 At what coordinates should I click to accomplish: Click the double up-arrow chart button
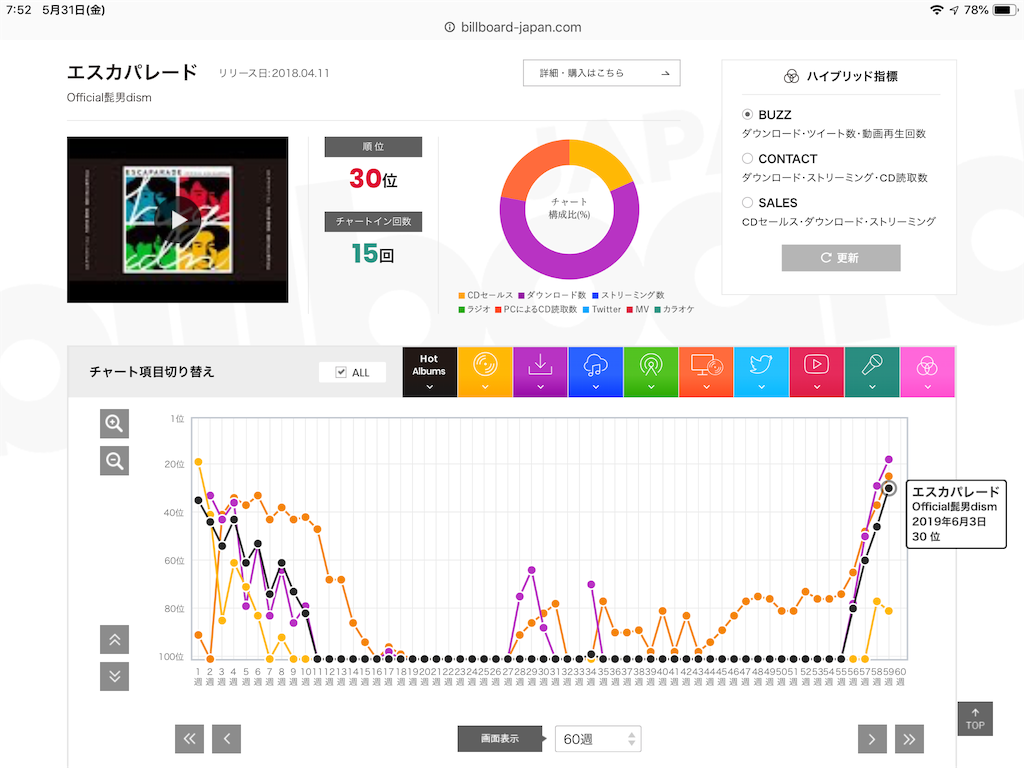114,639
